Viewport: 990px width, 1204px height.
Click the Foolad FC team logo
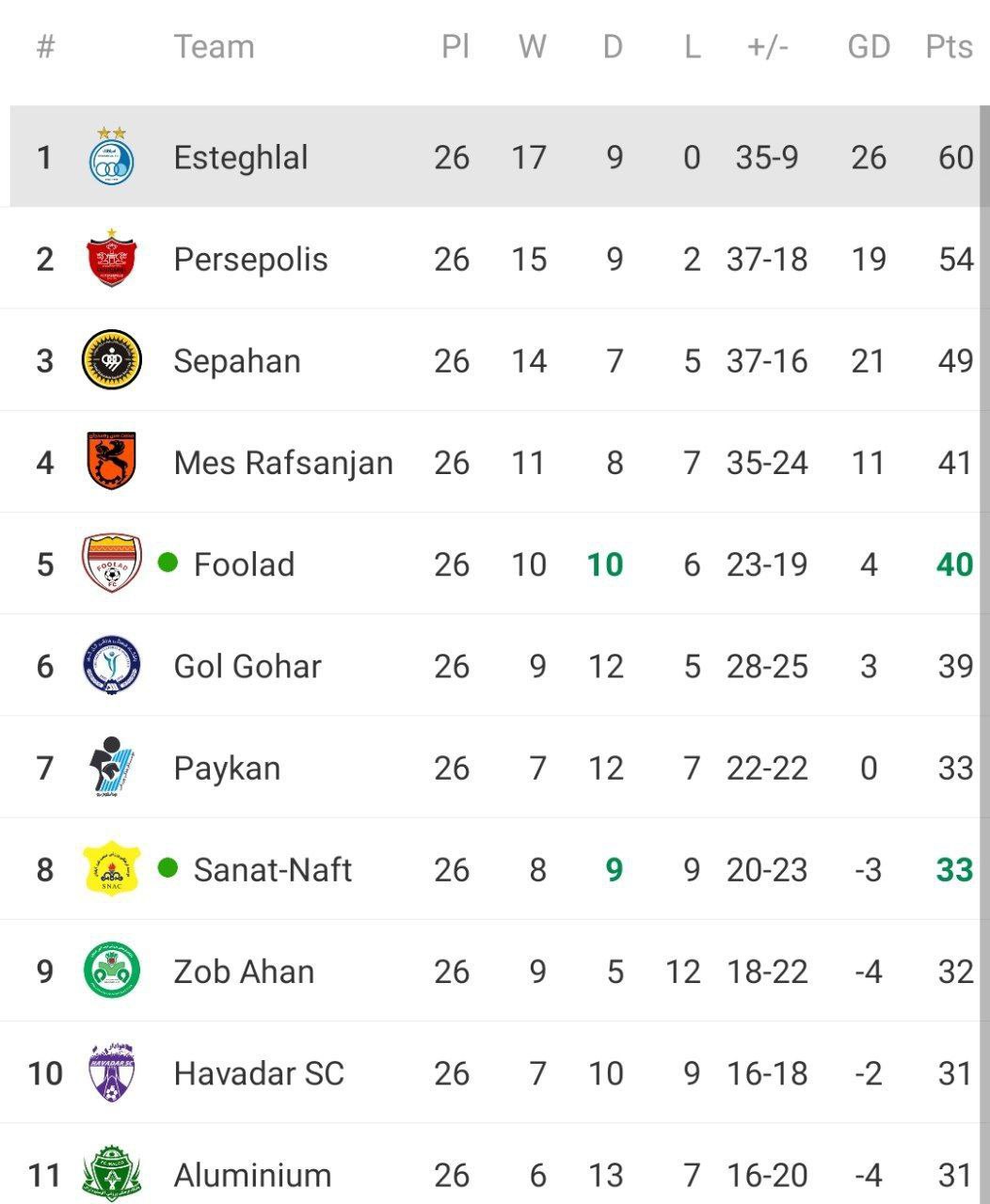(111, 562)
